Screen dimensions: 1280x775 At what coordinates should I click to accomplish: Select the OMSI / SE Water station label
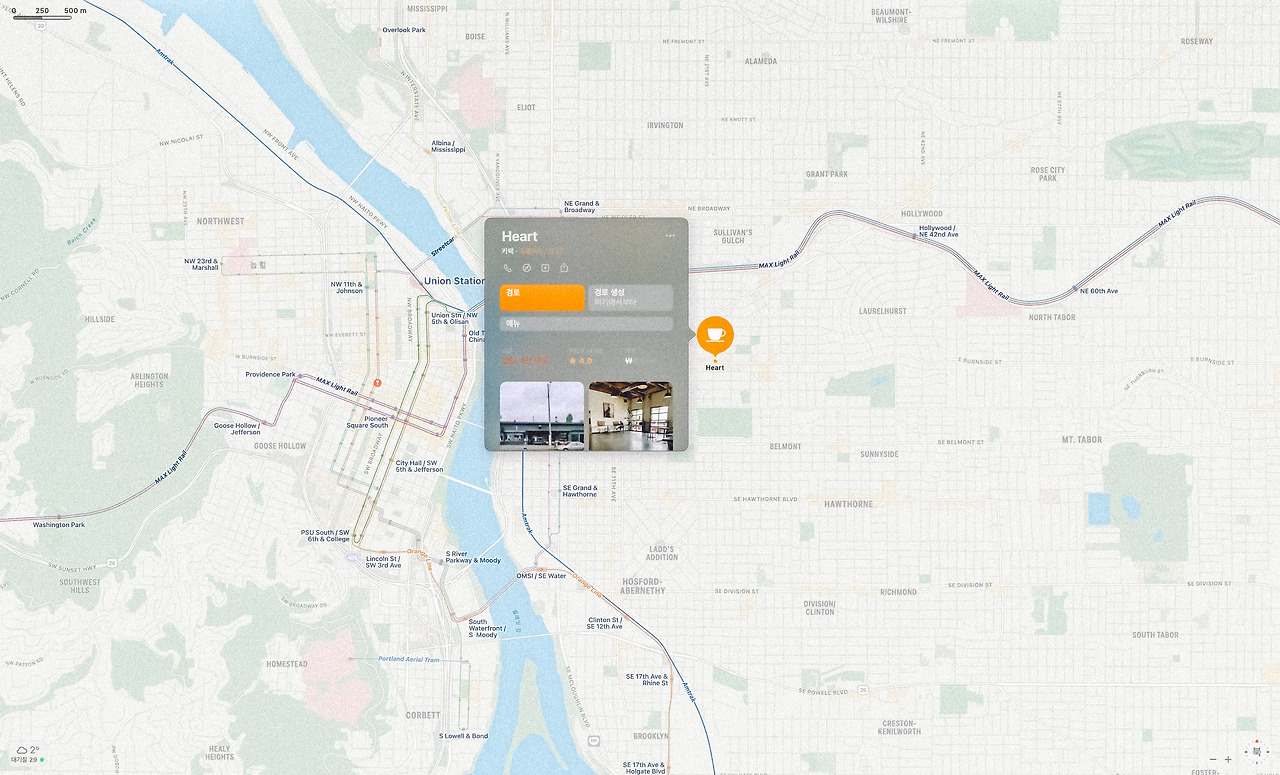point(541,576)
